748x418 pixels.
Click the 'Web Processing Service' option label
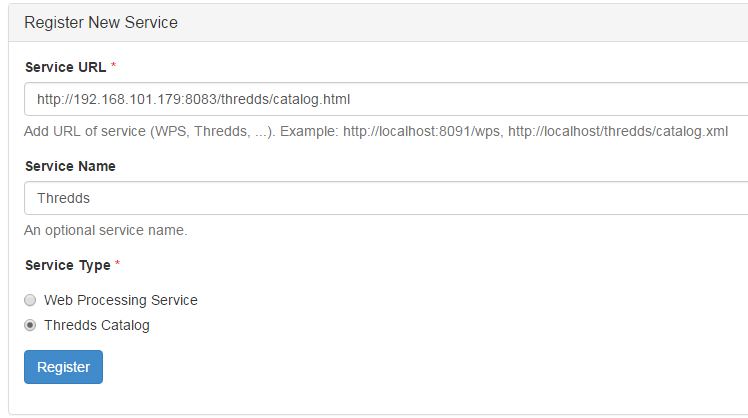click(x=121, y=300)
